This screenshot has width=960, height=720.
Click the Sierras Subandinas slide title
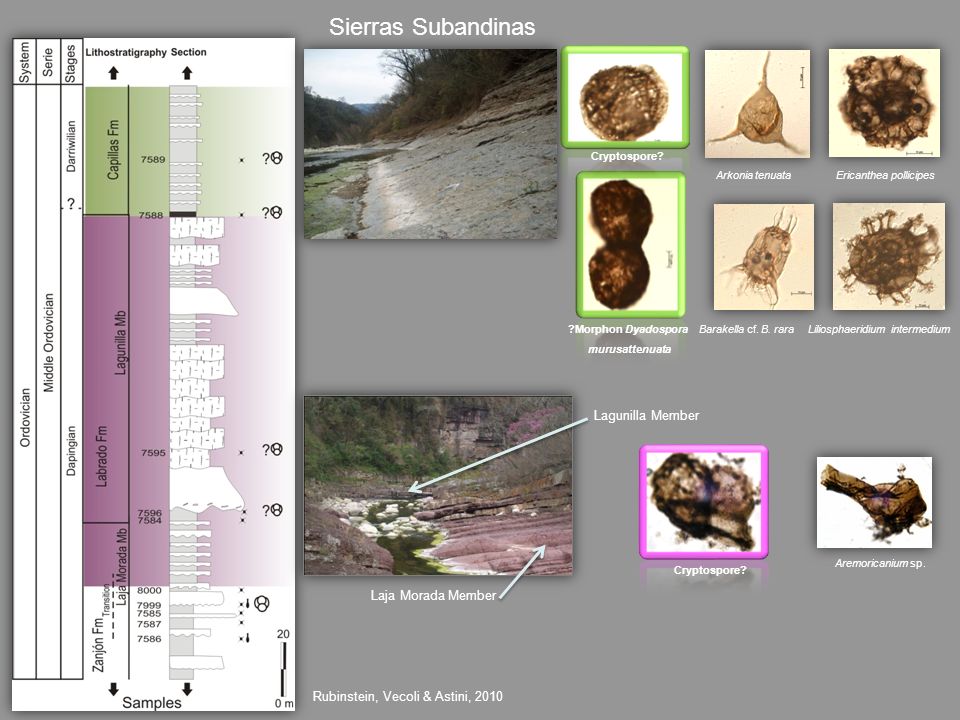[432, 26]
